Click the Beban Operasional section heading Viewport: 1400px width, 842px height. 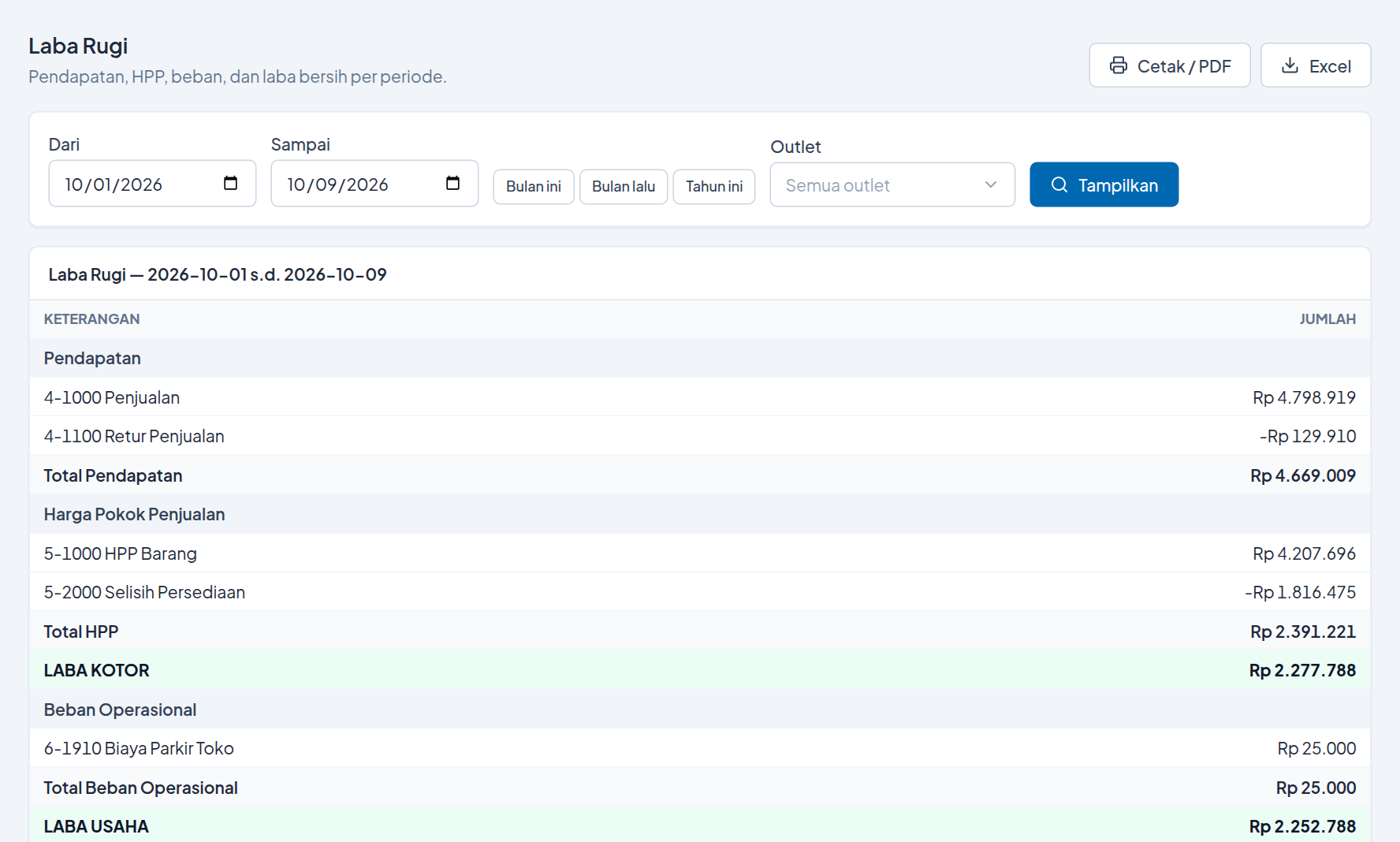tap(120, 710)
